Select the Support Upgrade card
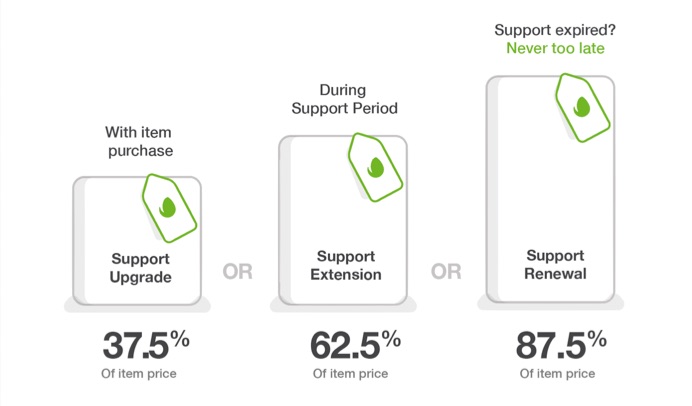692x406 pixels. pos(137,241)
